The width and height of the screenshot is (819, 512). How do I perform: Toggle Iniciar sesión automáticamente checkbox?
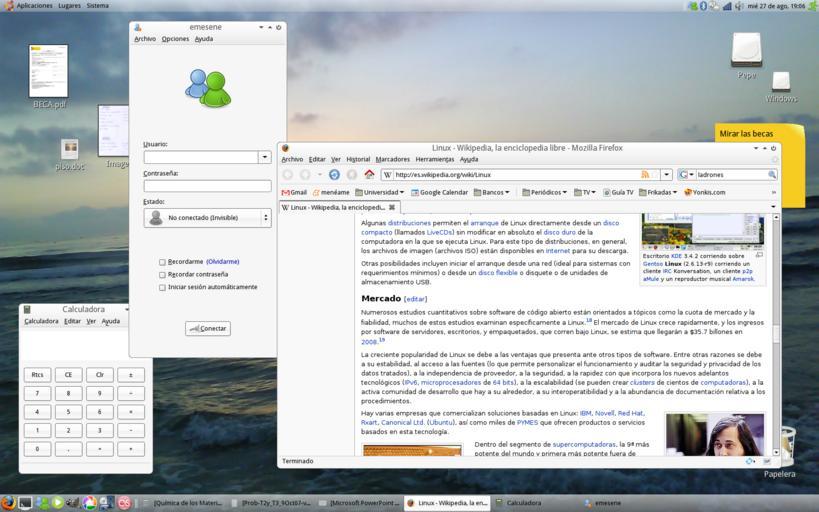click(x=162, y=287)
